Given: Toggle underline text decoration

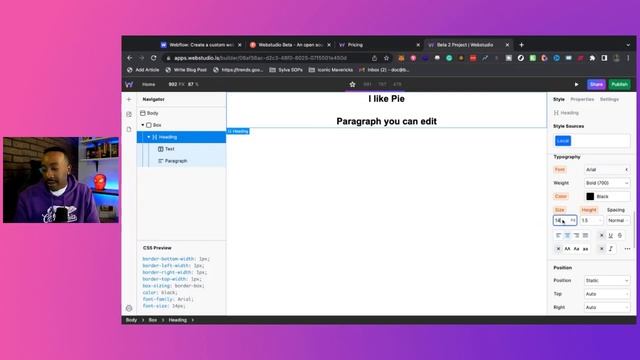Looking at the screenshot, I should tap(611, 236).
